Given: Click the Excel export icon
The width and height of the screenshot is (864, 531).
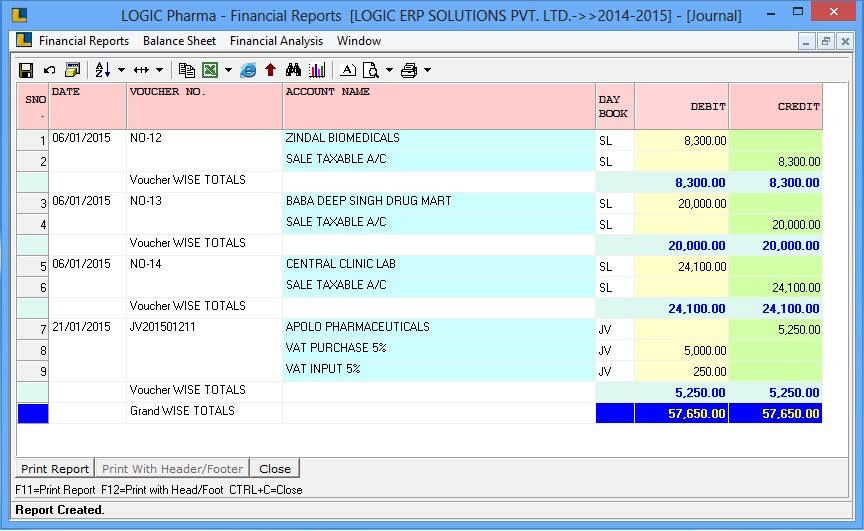Looking at the screenshot, I should [210, 70].
